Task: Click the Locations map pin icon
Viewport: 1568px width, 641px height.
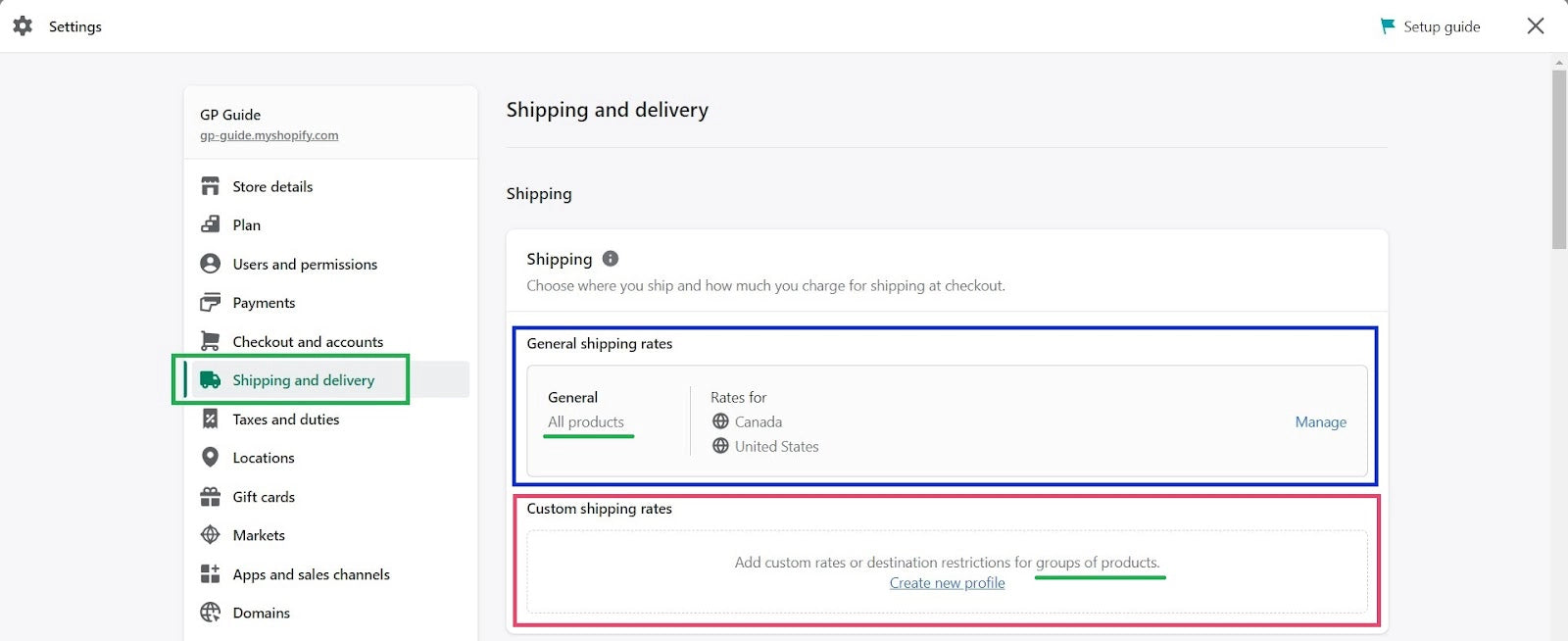Action: pyautogui.click(x=210, y=457)
